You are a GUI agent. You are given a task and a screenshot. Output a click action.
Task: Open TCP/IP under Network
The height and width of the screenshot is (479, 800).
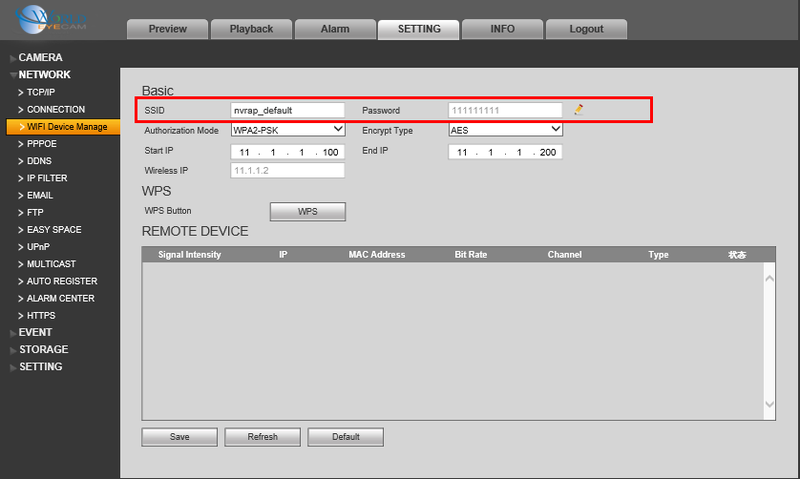tap(41, 92)
